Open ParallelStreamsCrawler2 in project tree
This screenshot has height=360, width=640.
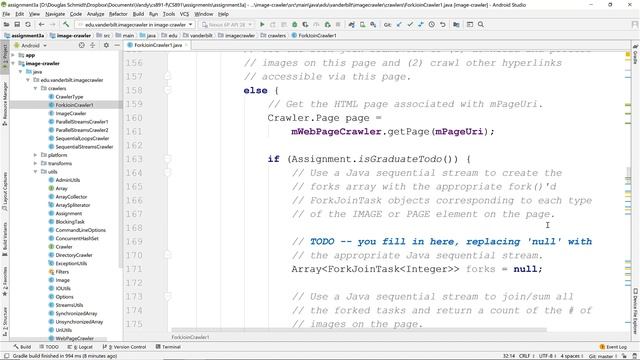point(82,130)
